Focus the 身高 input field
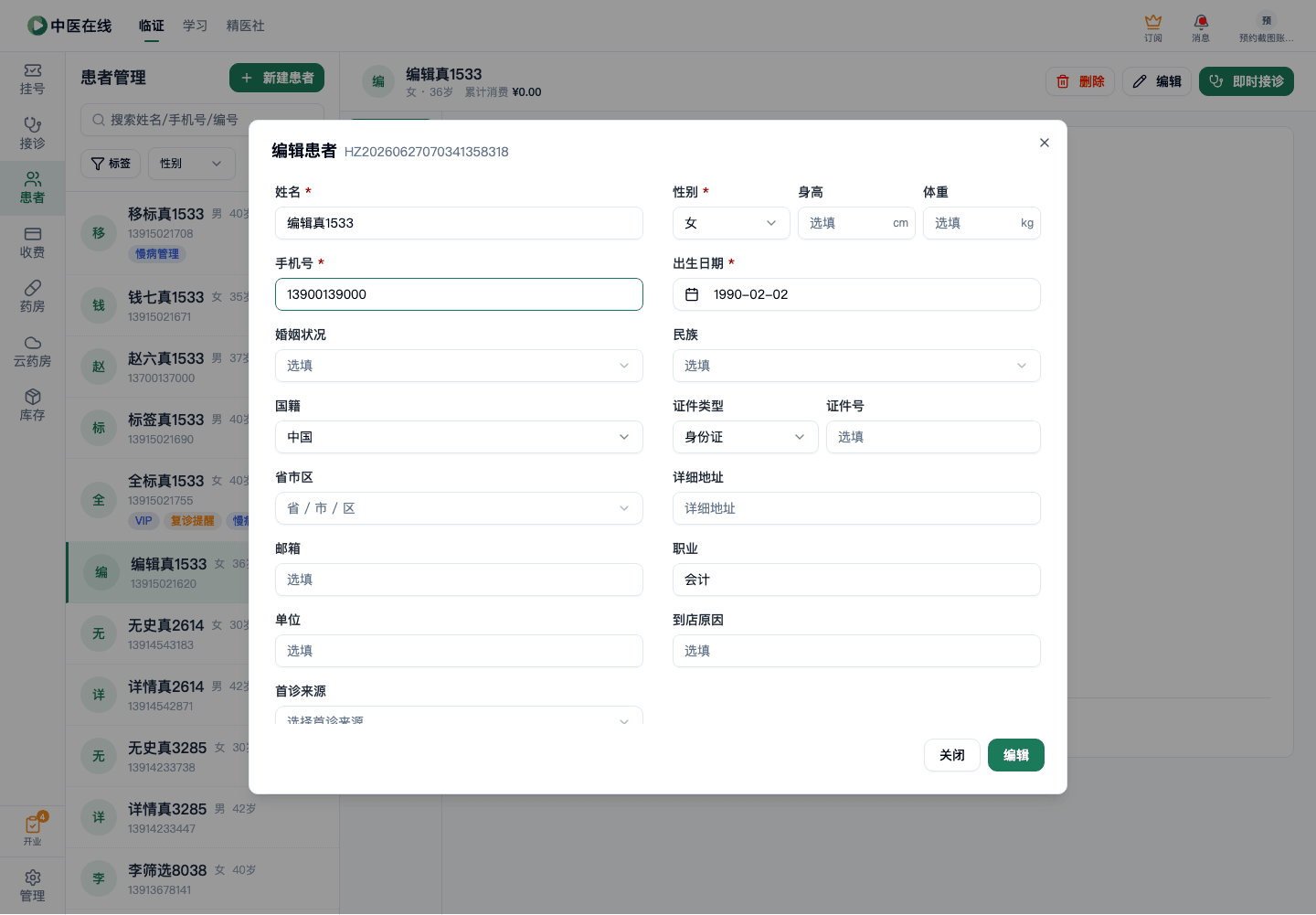Viewport: 1316px width, 915px height. pyautogui.click(x=856, y=223)
